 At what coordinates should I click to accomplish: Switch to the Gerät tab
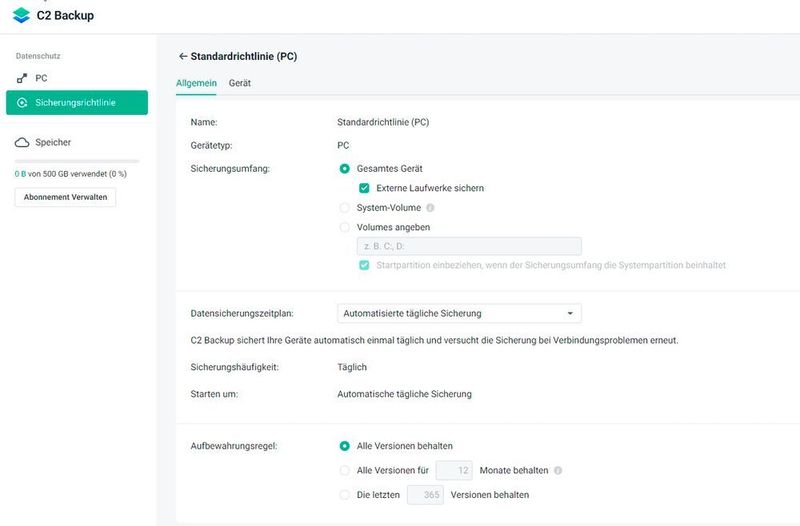[x=239, y=83]
